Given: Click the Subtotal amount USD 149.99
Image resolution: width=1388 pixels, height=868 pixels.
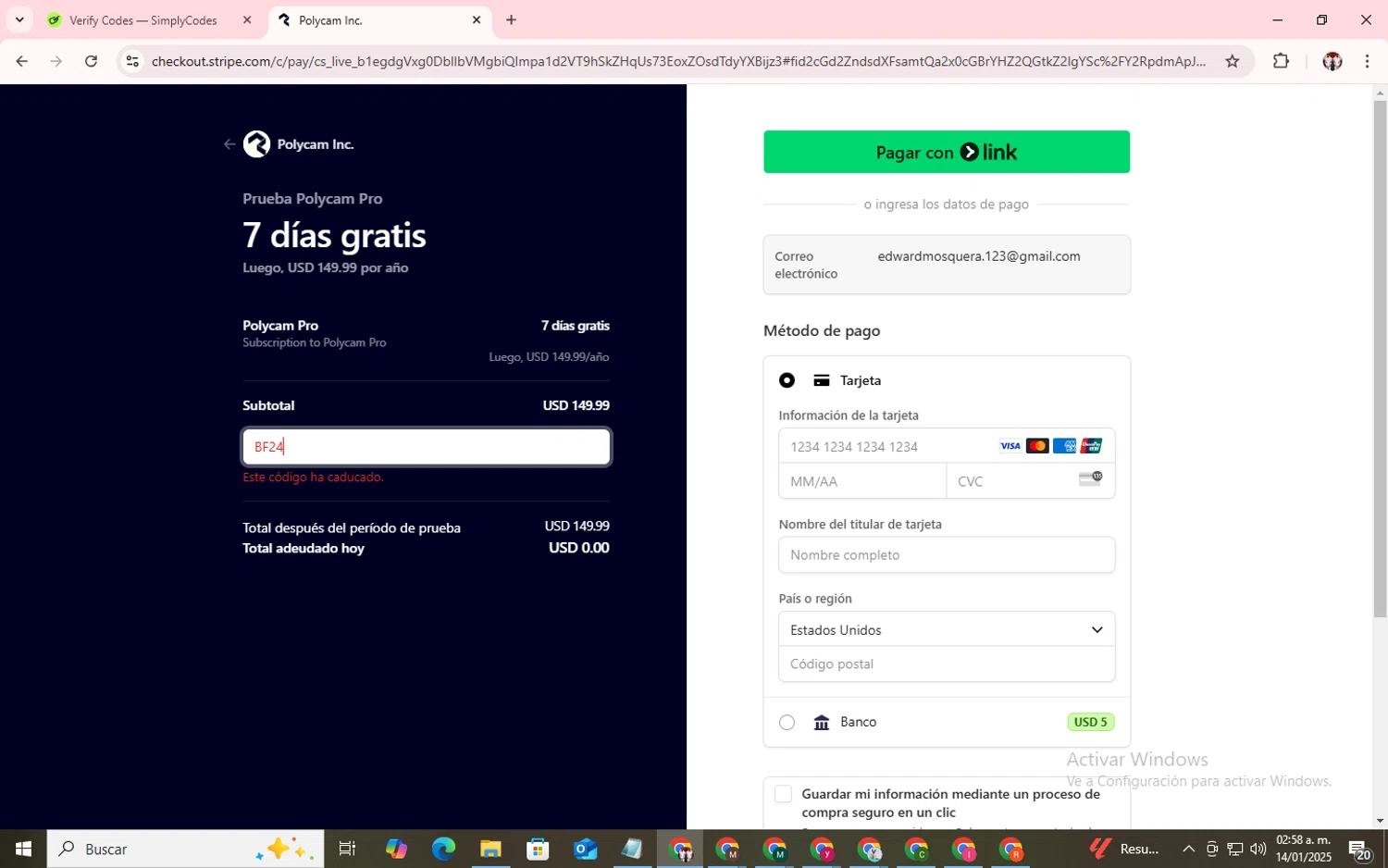Looking at the screenshot, I should click(x=576, y=405).
